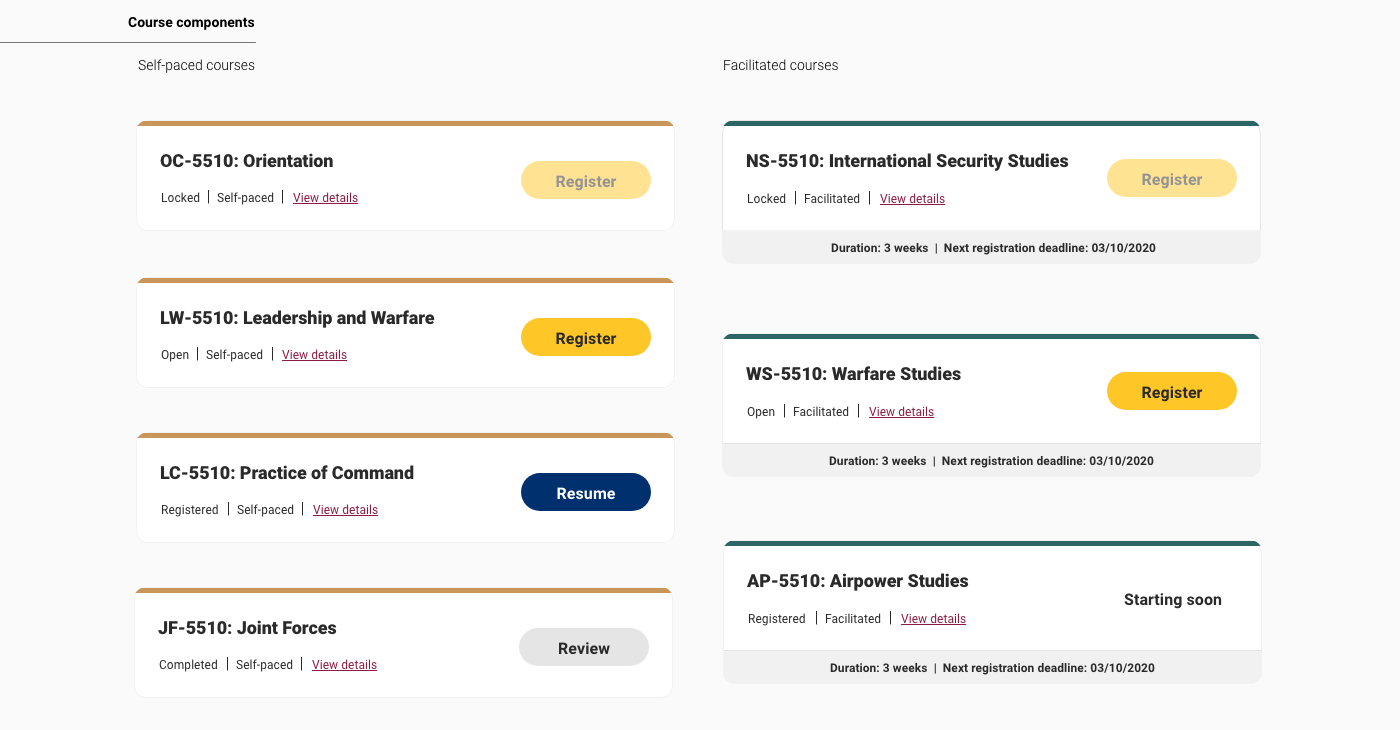
Task: Click the Self-paced courses section heading
Action: click(x=196, y=65)
